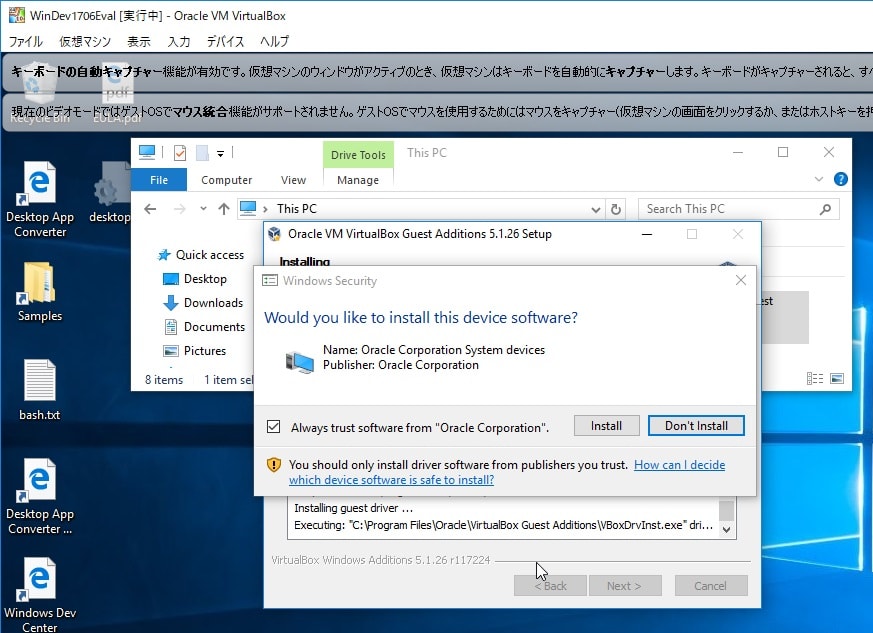Click the Back arrow in Explorer
This screenshot has width=873, height=633.
pyautogui.click(x=150, y=209)
